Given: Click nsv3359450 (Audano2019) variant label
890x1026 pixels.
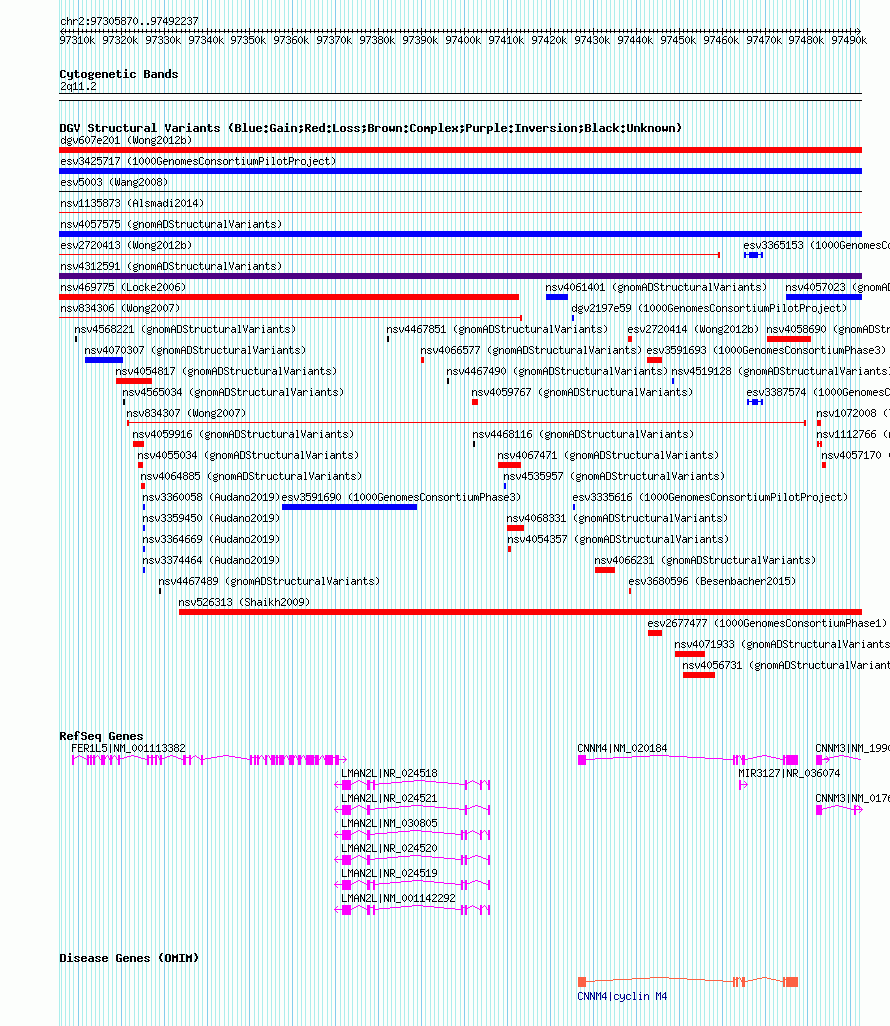Looking at the screenshot, I should click(211, 517).
